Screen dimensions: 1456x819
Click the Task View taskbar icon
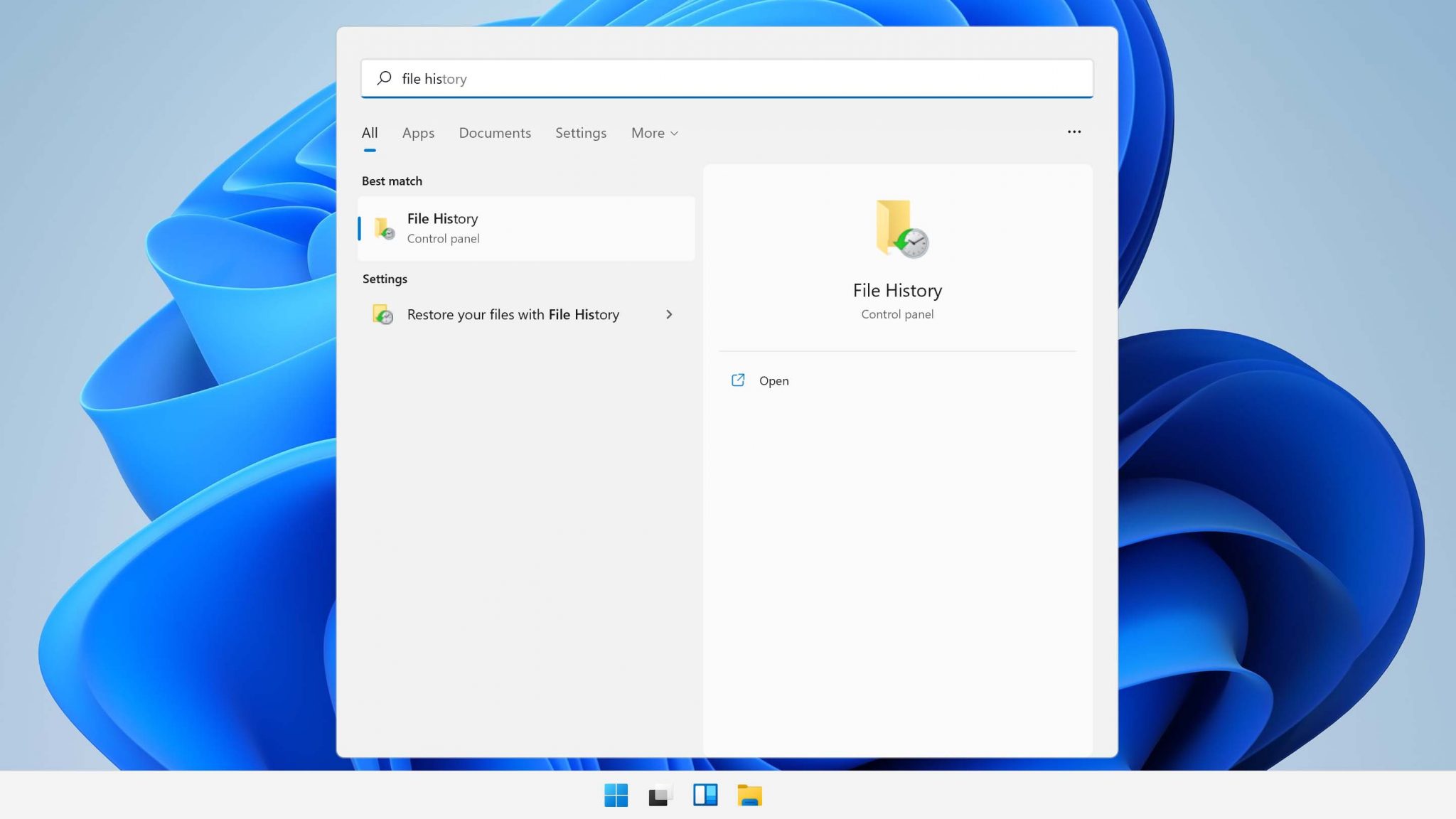(660, 794)
